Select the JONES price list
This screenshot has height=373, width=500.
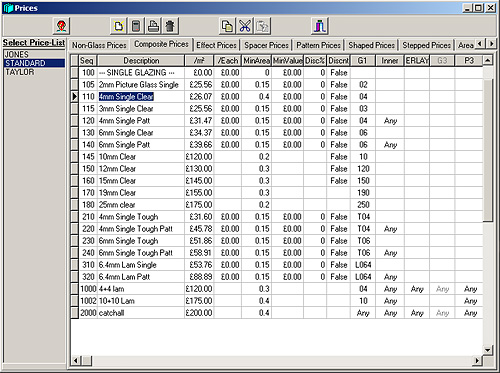(34, 54)
